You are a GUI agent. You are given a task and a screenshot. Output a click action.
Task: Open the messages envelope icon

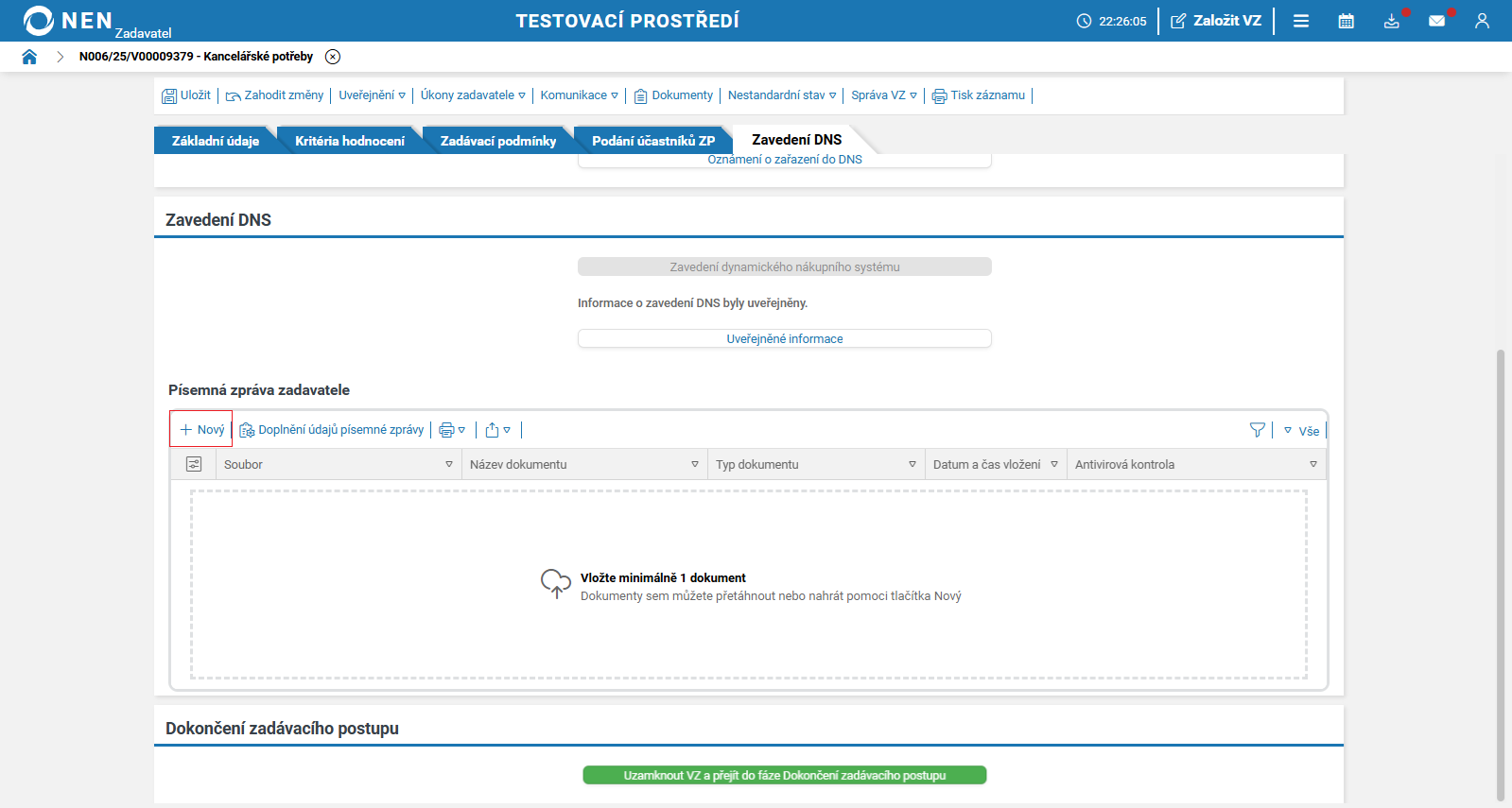click(1437, 21)
